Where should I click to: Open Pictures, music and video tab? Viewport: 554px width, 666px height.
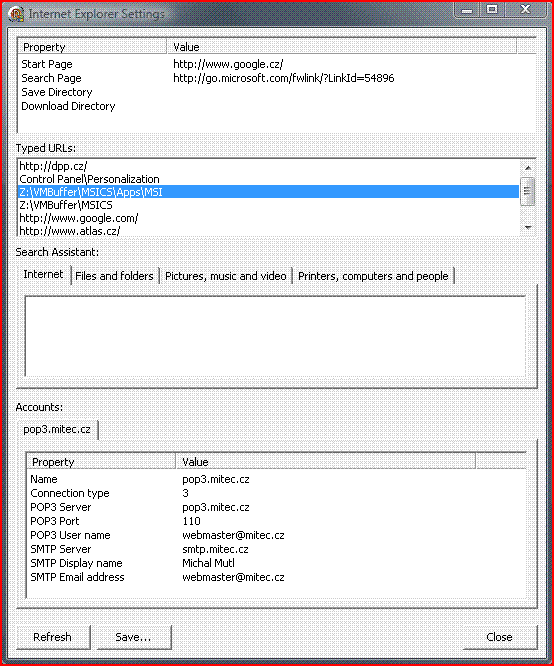pos(226,276)
